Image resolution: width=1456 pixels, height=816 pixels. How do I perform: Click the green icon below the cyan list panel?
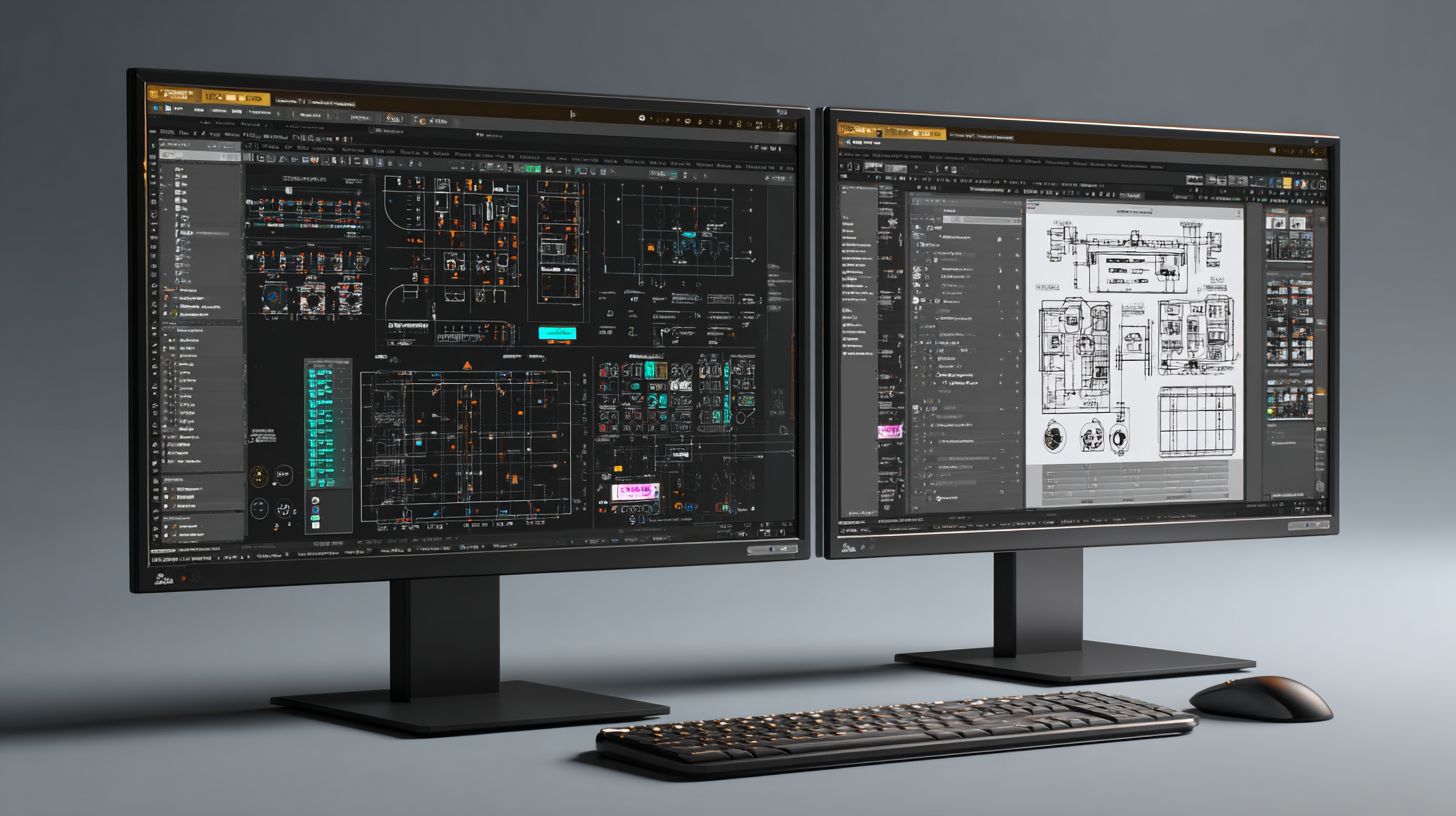coord(315,501)
